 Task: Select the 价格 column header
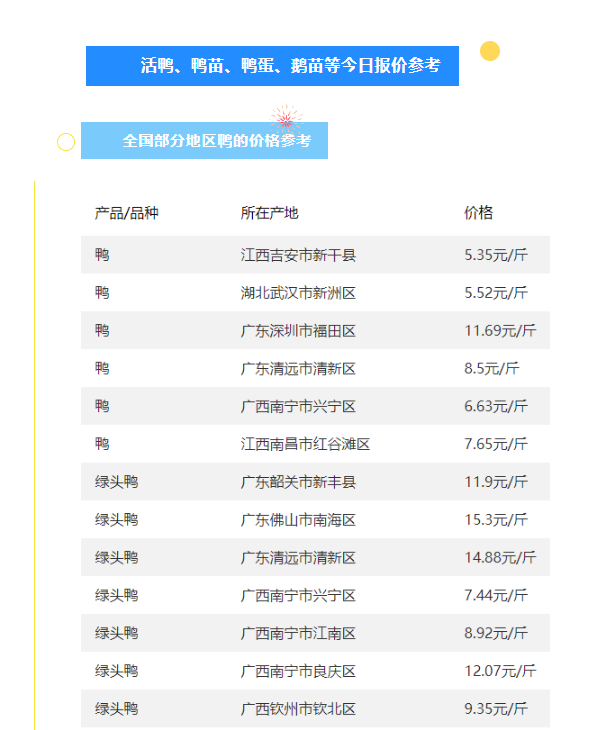pos(479,213)
